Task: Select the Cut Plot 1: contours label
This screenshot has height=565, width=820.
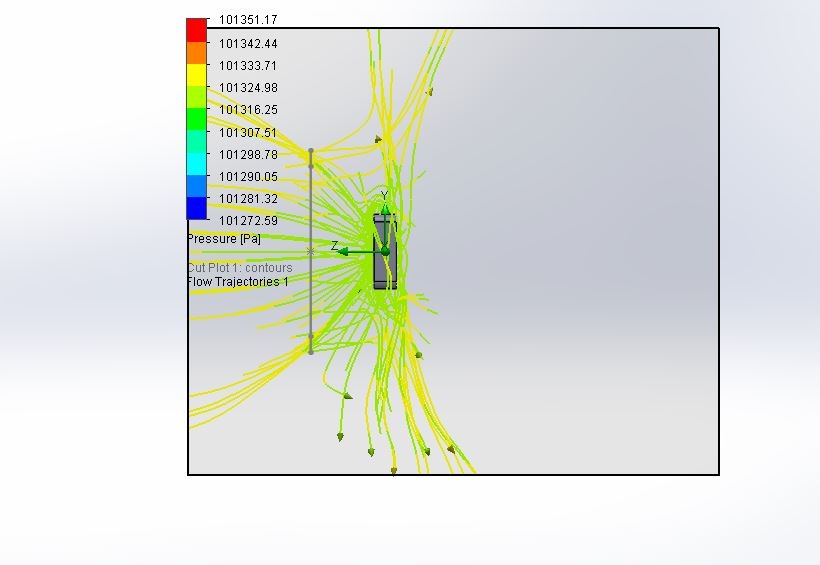Action: [x=240, y=268]
